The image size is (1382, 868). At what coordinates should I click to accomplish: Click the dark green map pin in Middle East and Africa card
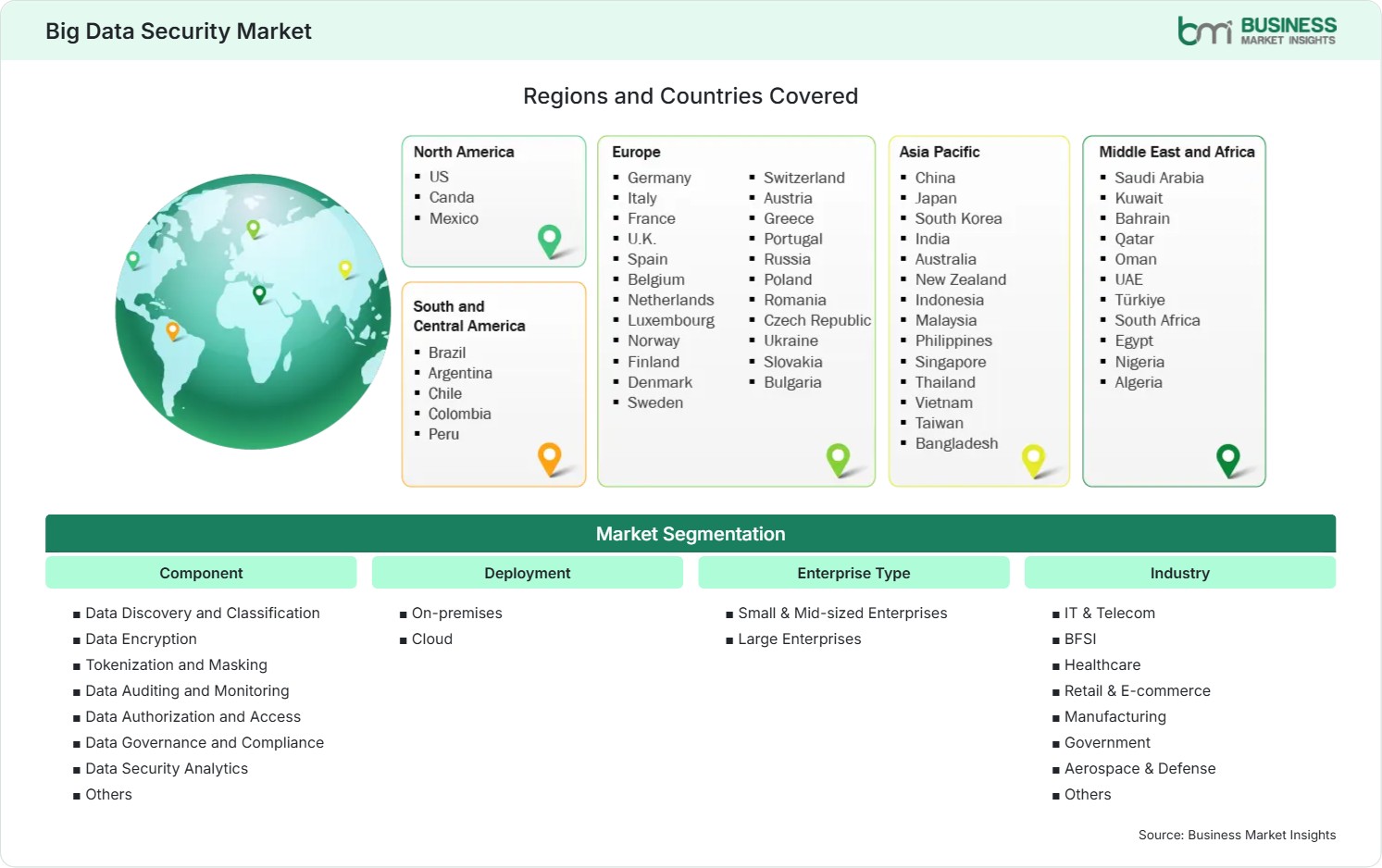[x=1228, y=460]
